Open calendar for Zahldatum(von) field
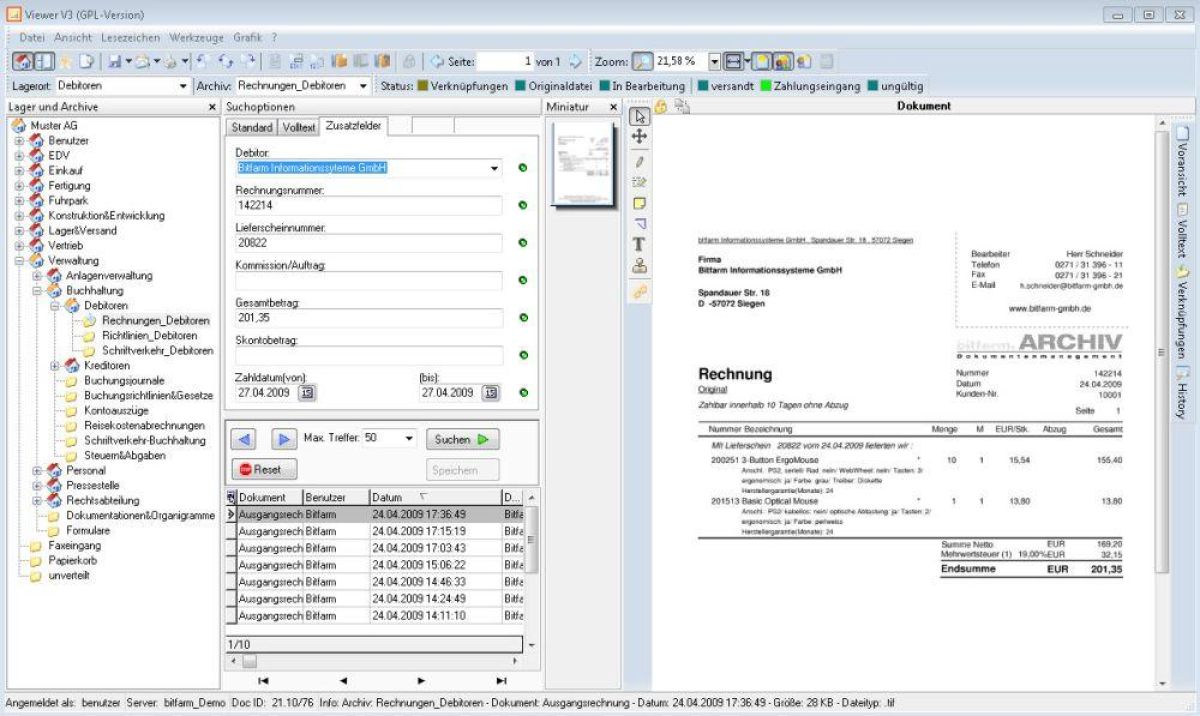This screenshot has height=716, width=1200. tap(307, 393)
